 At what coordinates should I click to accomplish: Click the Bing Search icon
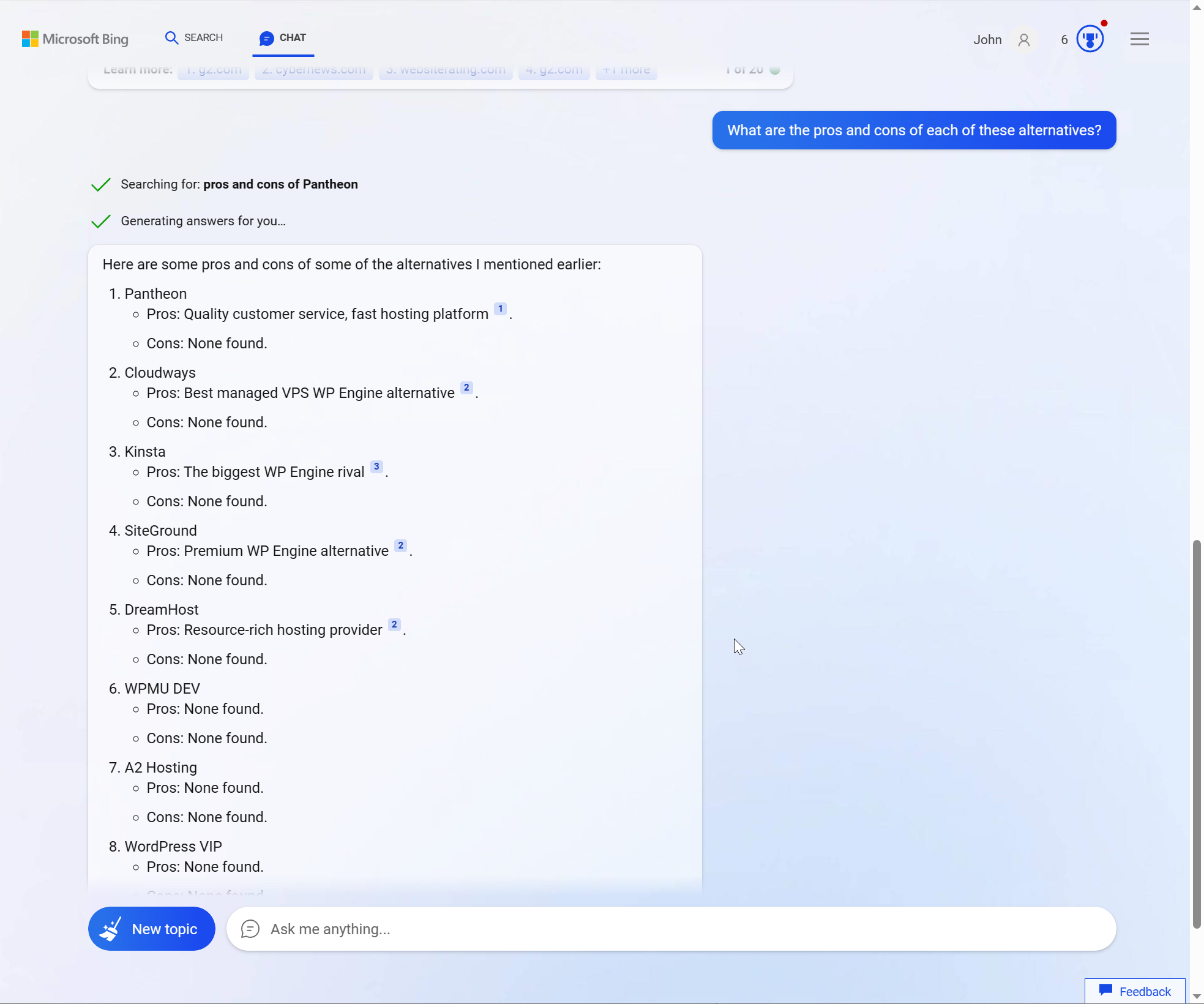[172, 37]
